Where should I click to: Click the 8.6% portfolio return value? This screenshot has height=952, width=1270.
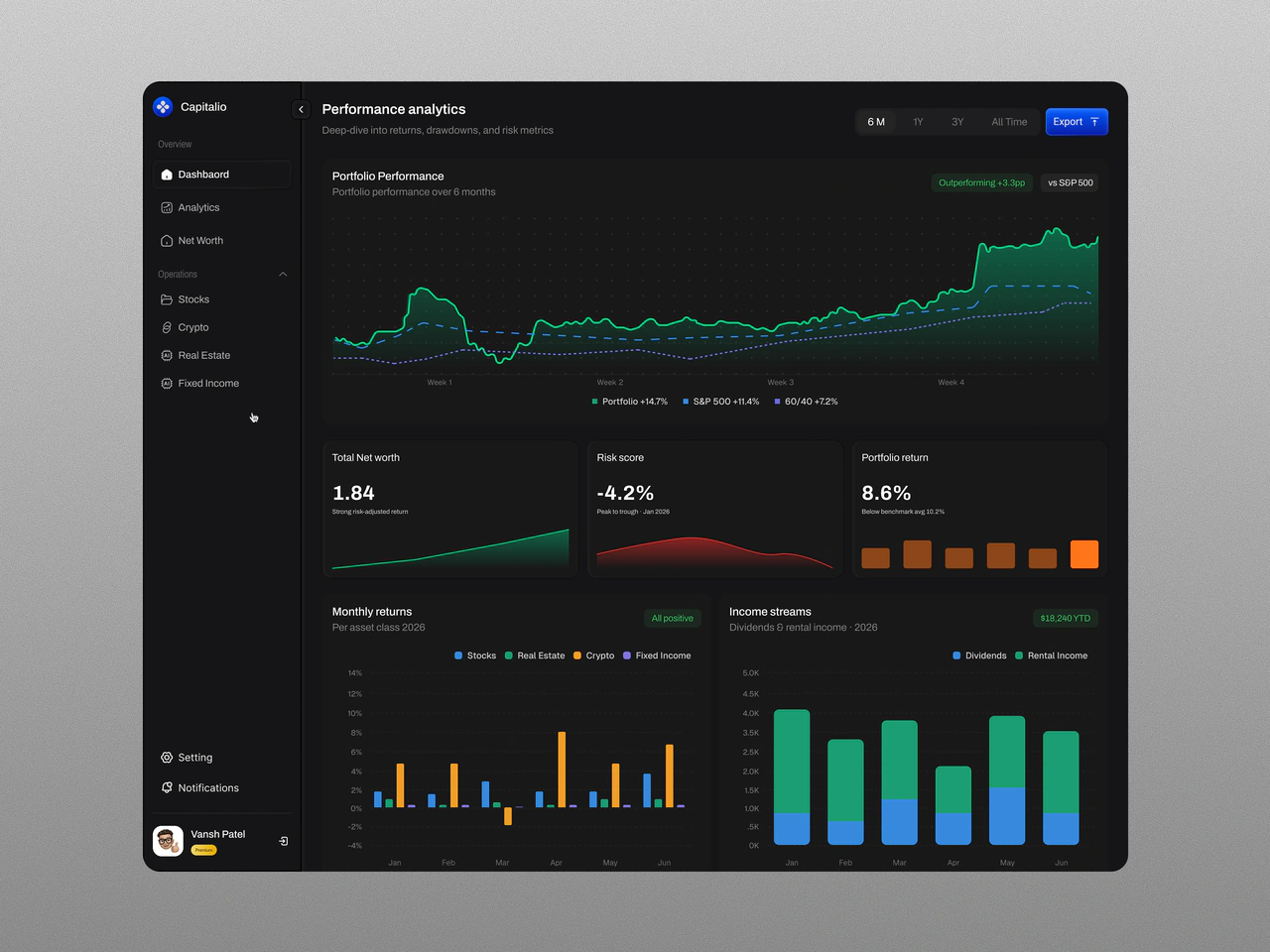(886, 493)
